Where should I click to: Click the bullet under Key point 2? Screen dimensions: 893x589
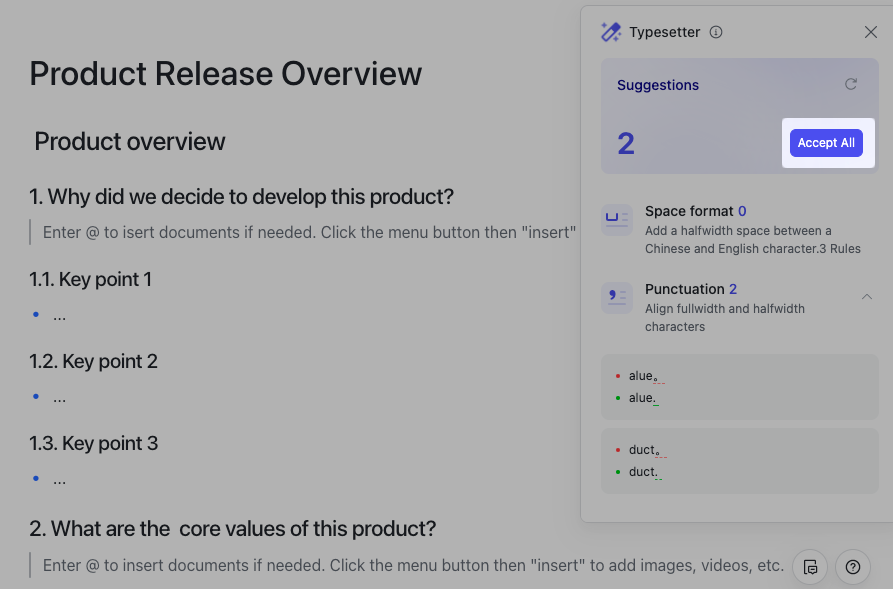[59, 397]
